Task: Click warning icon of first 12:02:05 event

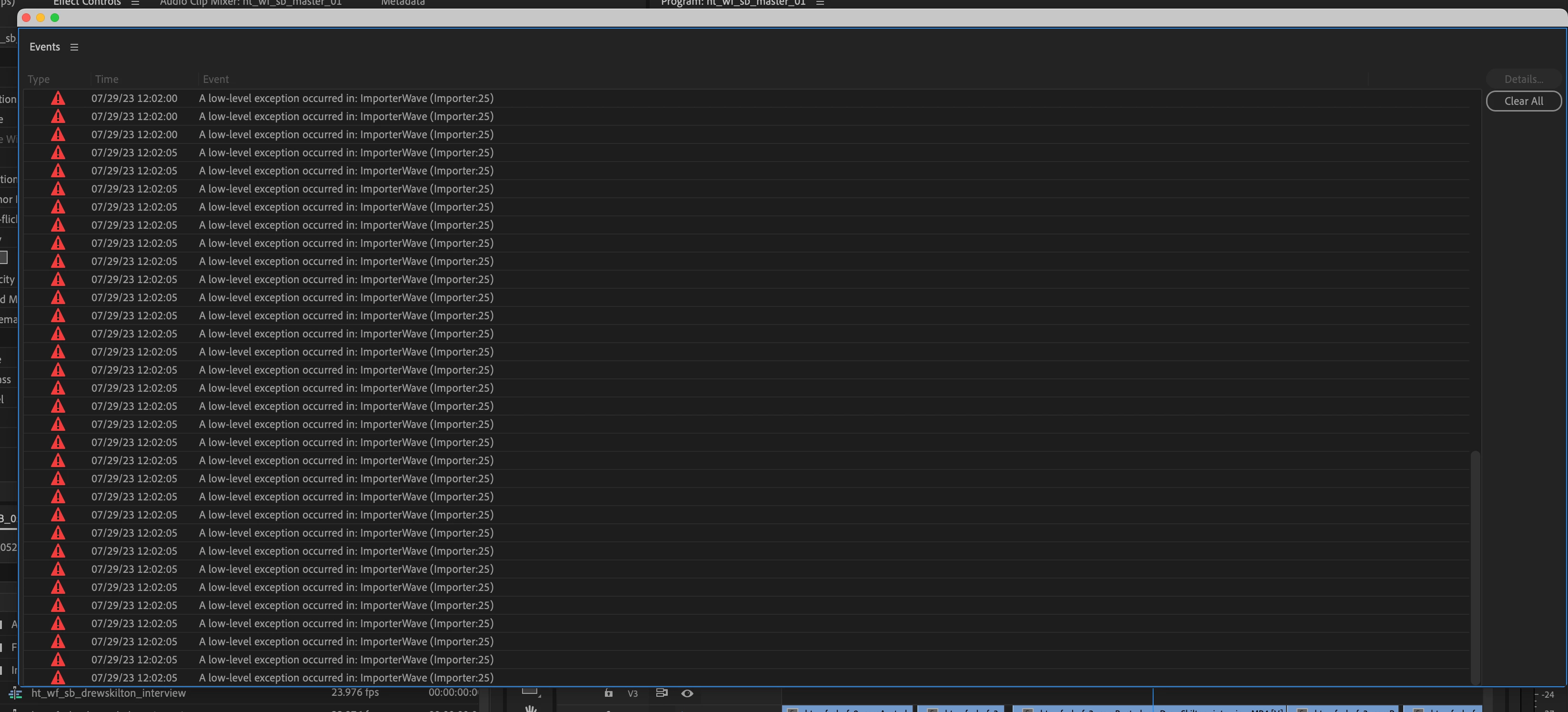Action: pos(58,153)
